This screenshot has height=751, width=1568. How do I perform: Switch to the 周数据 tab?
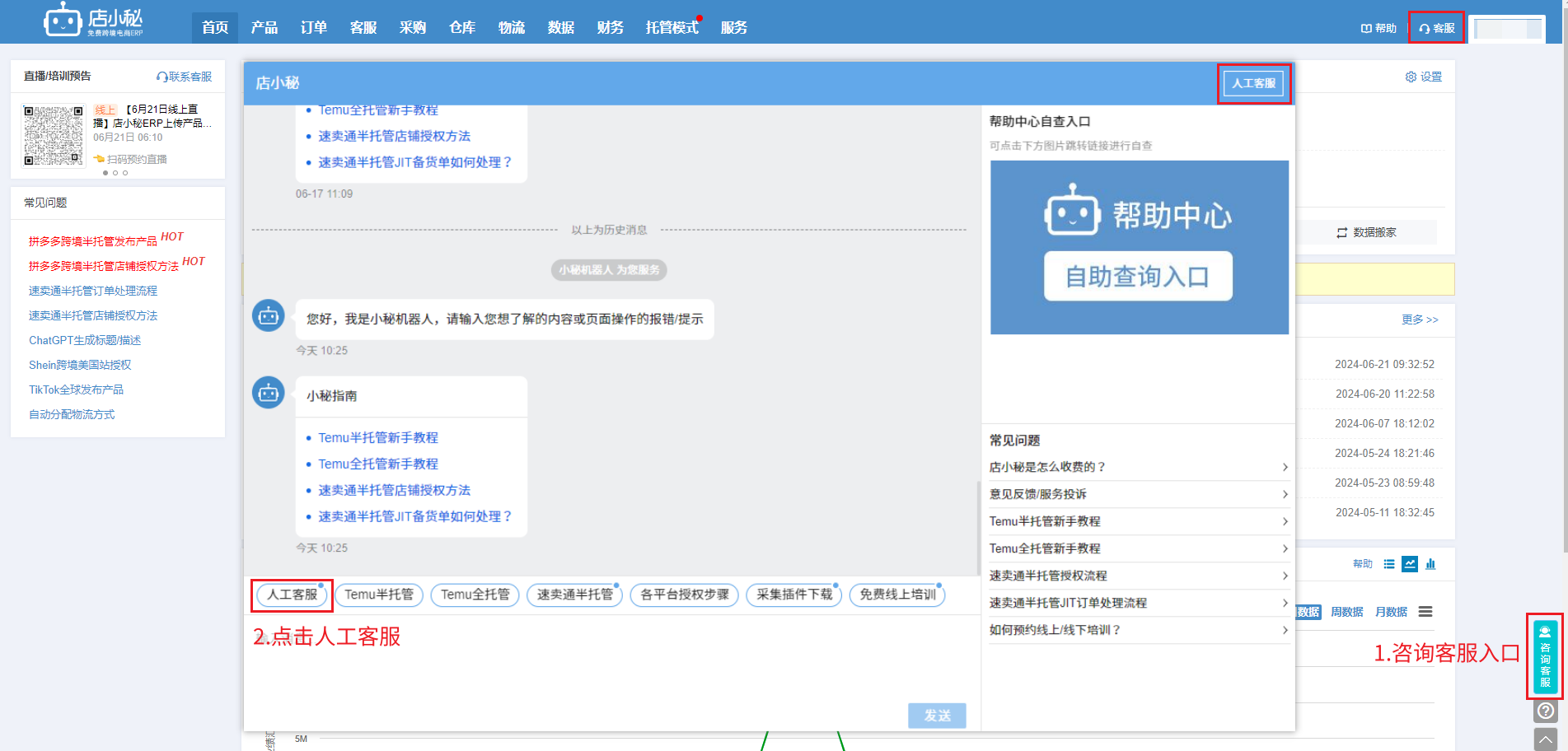[x=1346, y=612]
